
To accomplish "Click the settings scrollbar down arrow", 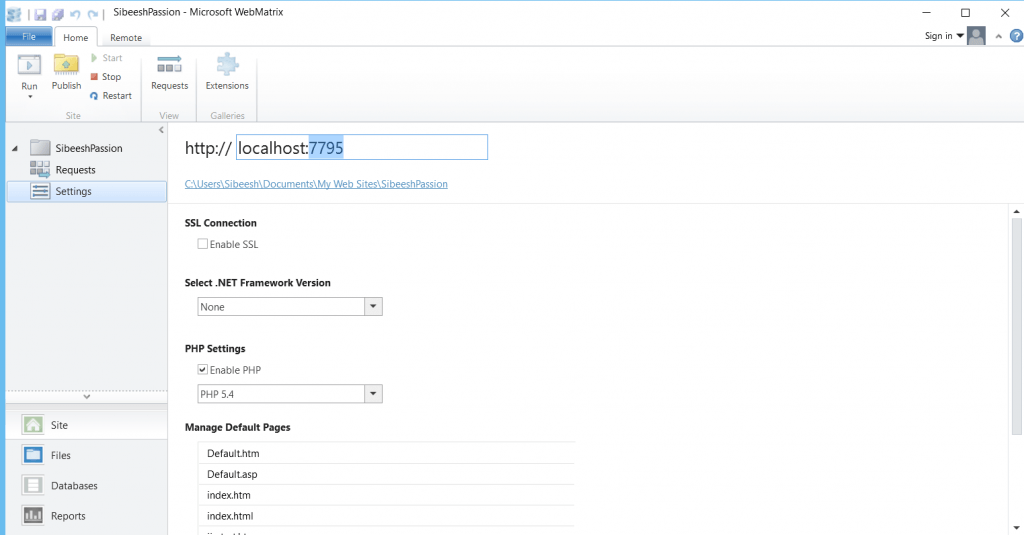I will point(1016,527).
